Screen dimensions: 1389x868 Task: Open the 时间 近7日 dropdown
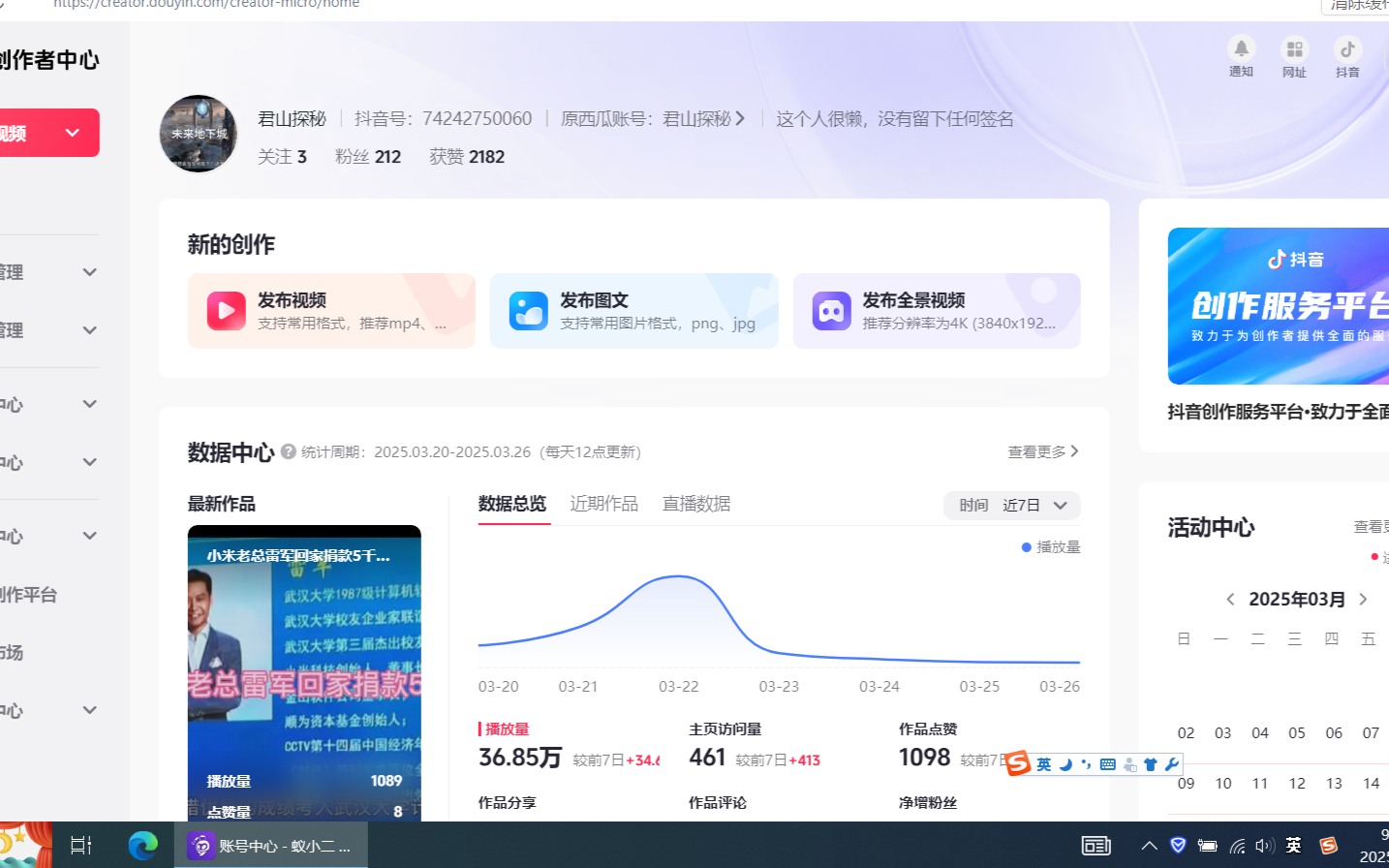pyautogui.click(x=1011, y=506)
